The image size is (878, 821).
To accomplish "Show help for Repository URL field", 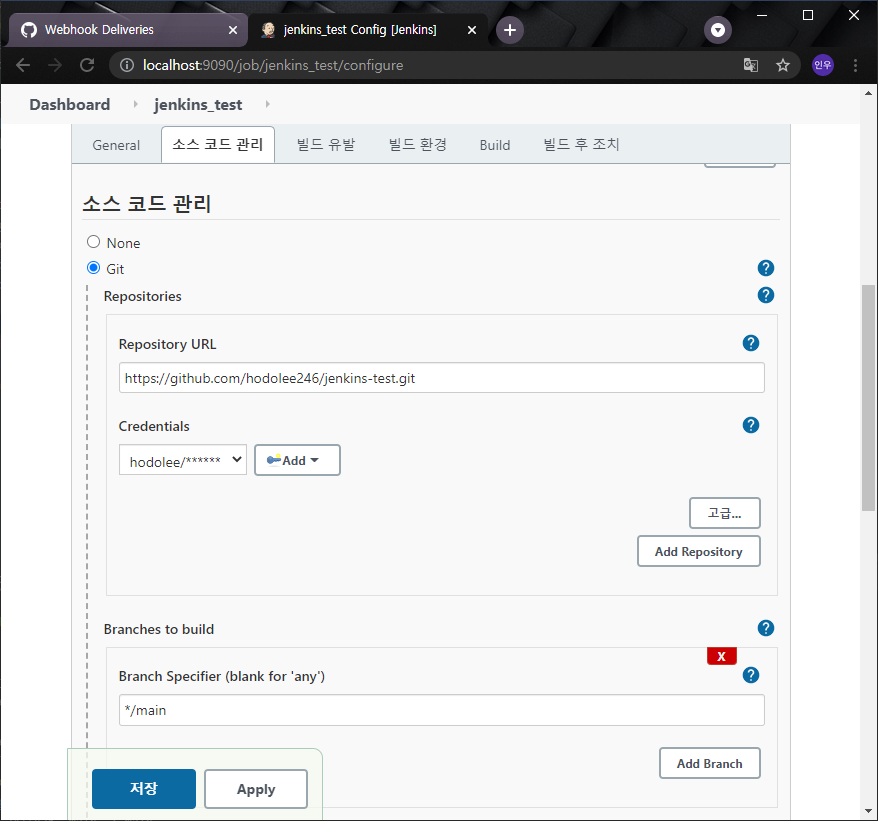I will [750, 343].
